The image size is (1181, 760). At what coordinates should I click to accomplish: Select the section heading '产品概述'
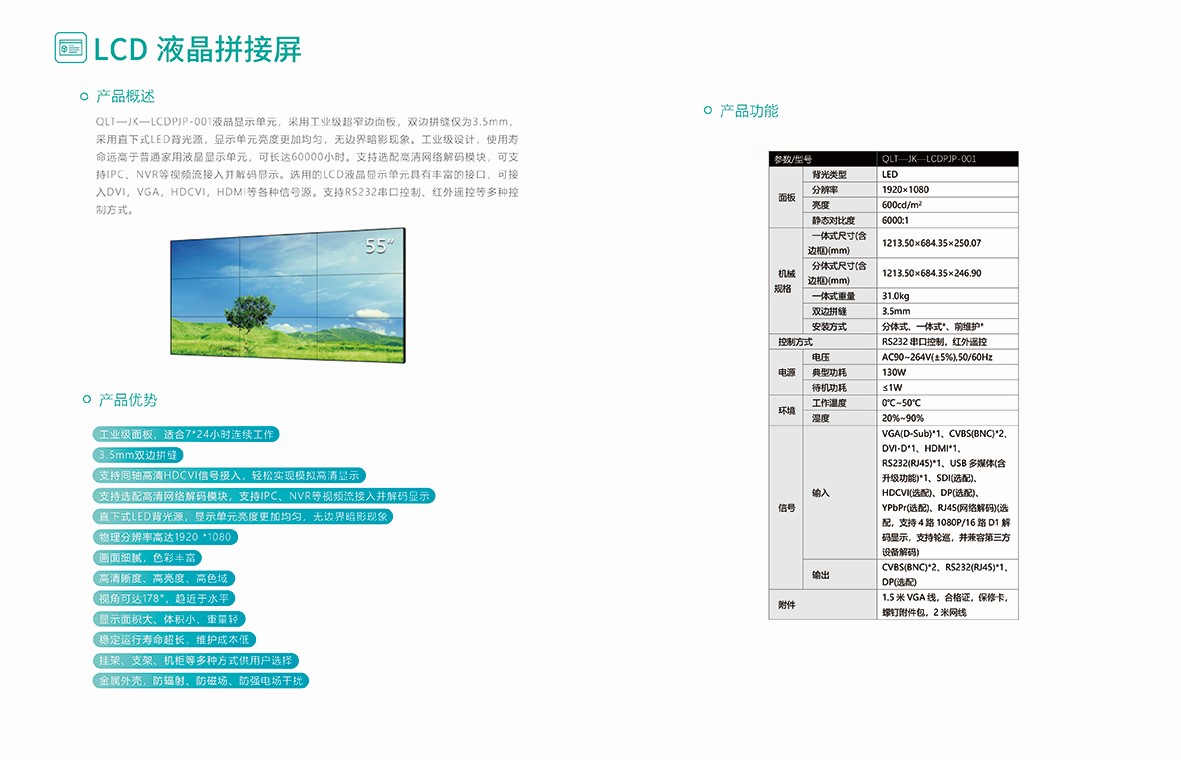pos(125,96)
